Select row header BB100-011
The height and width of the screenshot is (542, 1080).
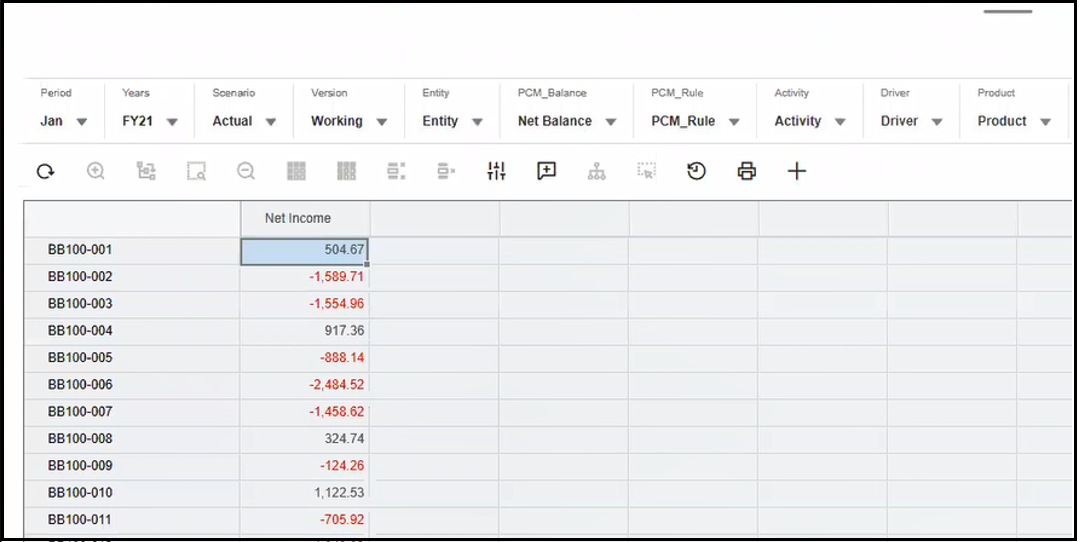point(132,520)
